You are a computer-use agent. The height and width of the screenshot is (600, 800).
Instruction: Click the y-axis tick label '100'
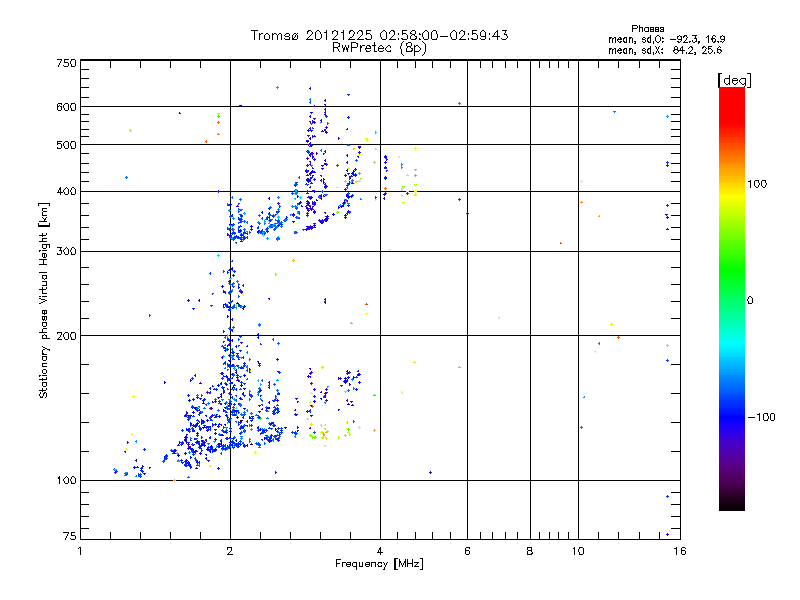[x=66, y=480]
